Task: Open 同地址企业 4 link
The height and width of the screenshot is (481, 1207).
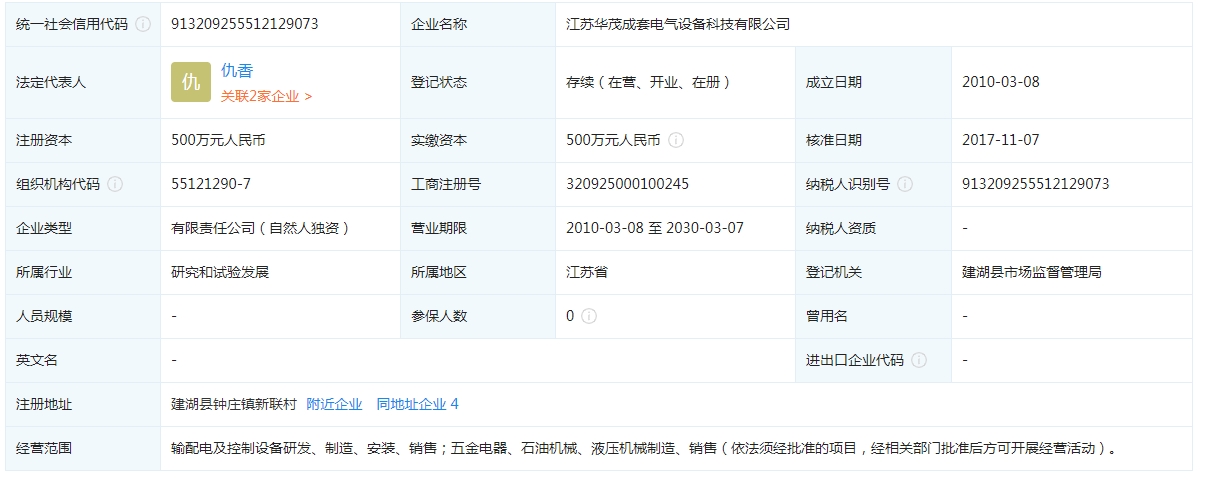Action: (417, 404)
